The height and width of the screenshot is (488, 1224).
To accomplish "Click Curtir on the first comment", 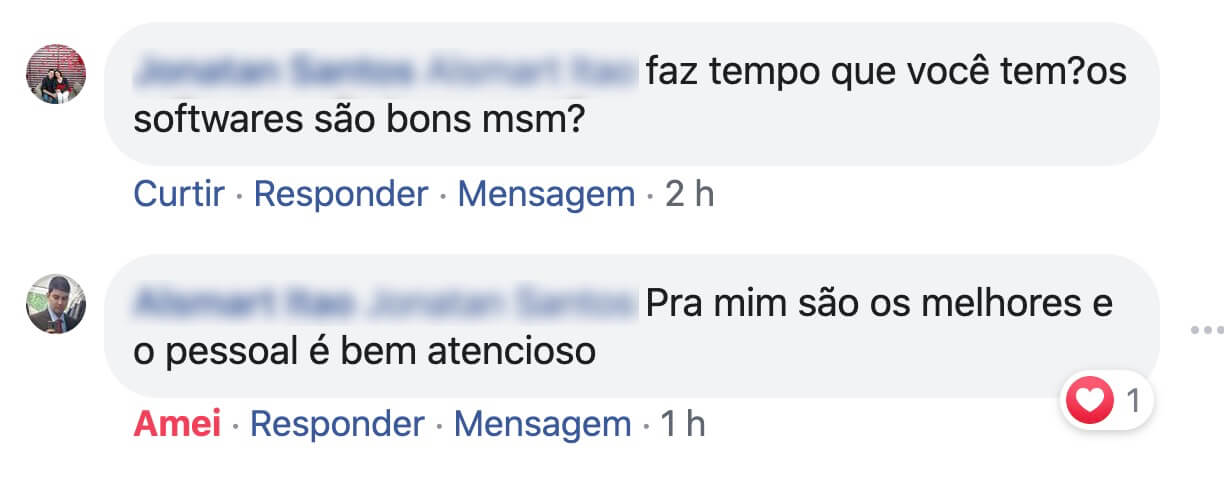I will click(179, 194).
